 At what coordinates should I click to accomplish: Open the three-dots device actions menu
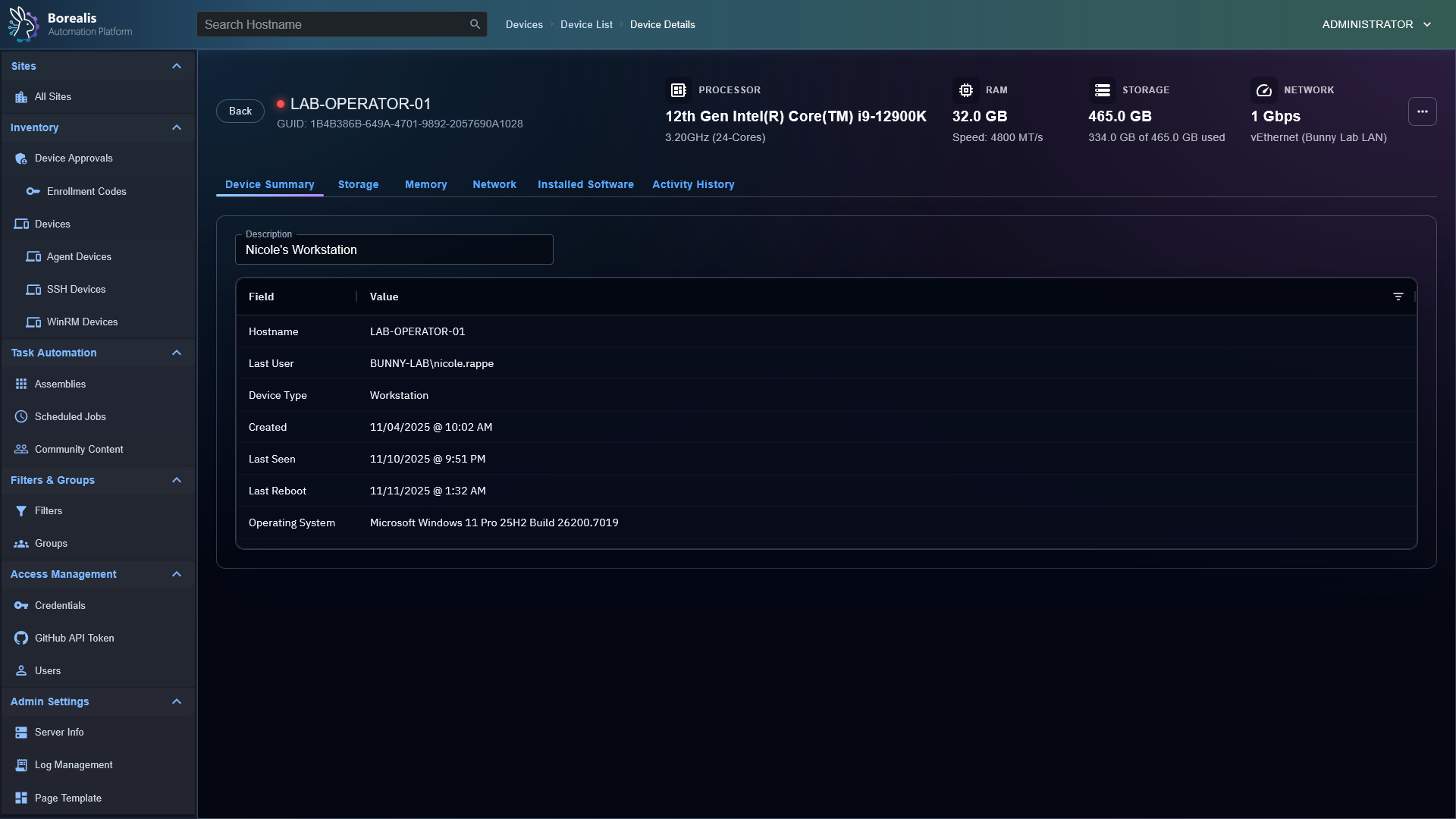[x=1422, y=111]
